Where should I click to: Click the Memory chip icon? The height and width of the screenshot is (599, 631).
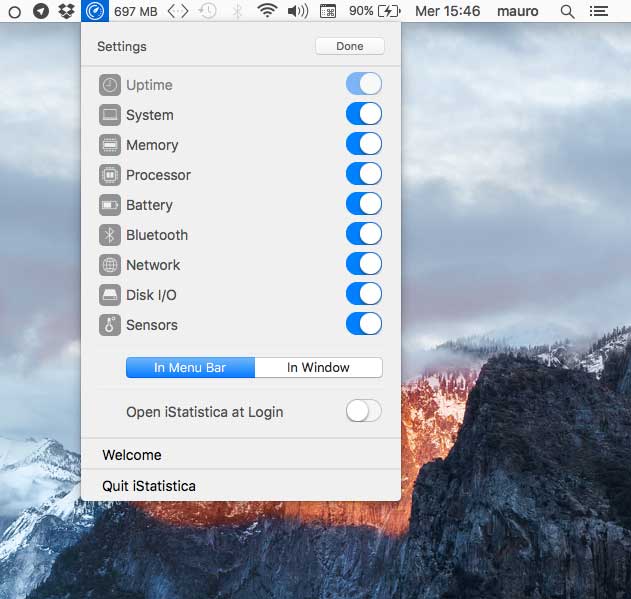pos(110,145)
